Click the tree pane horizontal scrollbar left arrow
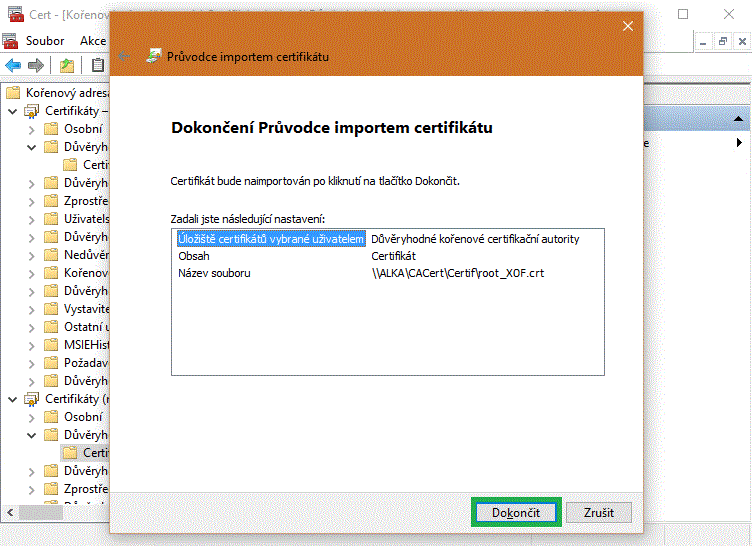752x546 pixels. click(x=8, y=511)
